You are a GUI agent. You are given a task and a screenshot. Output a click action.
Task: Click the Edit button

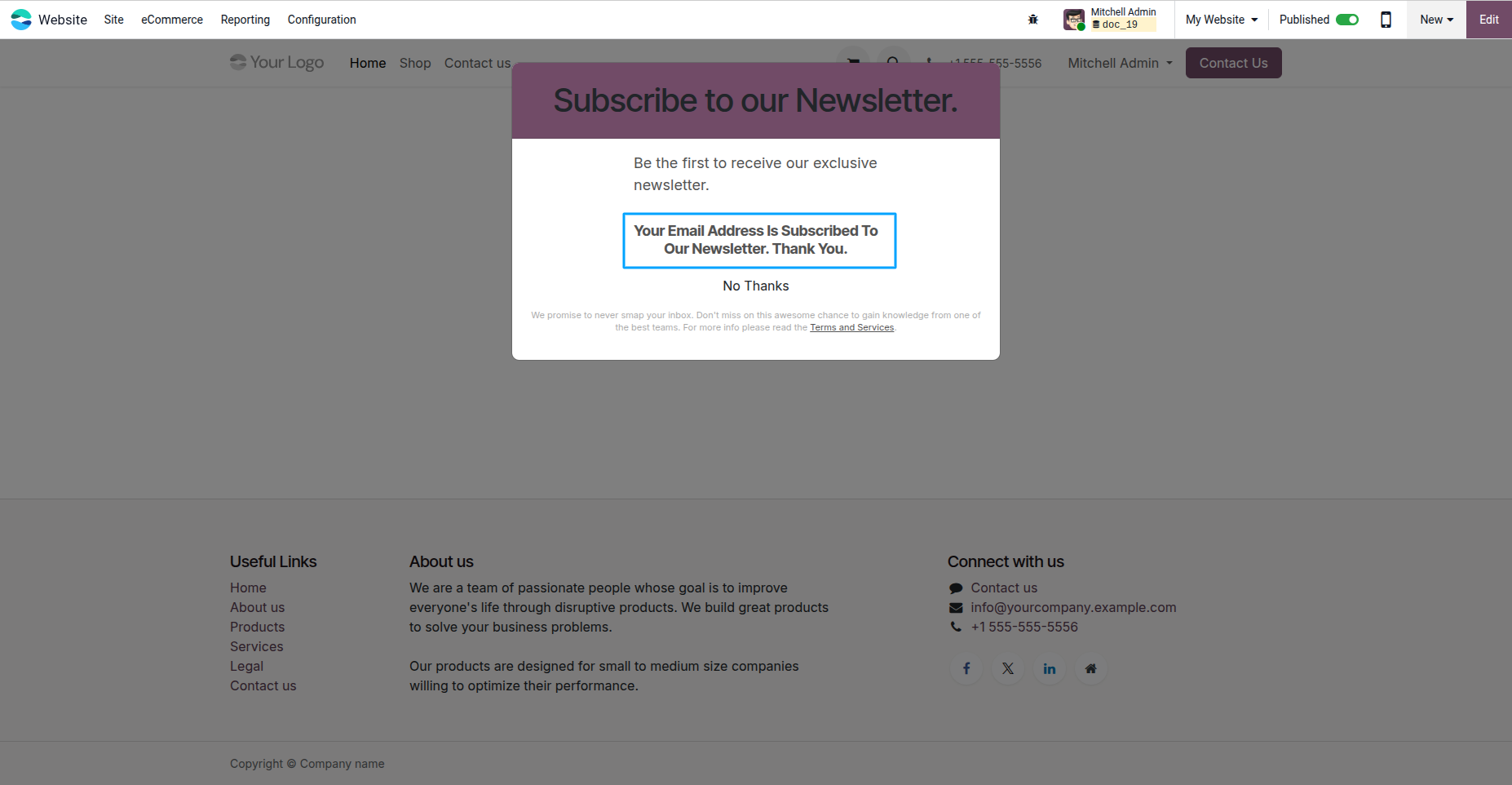point(1489,20)
